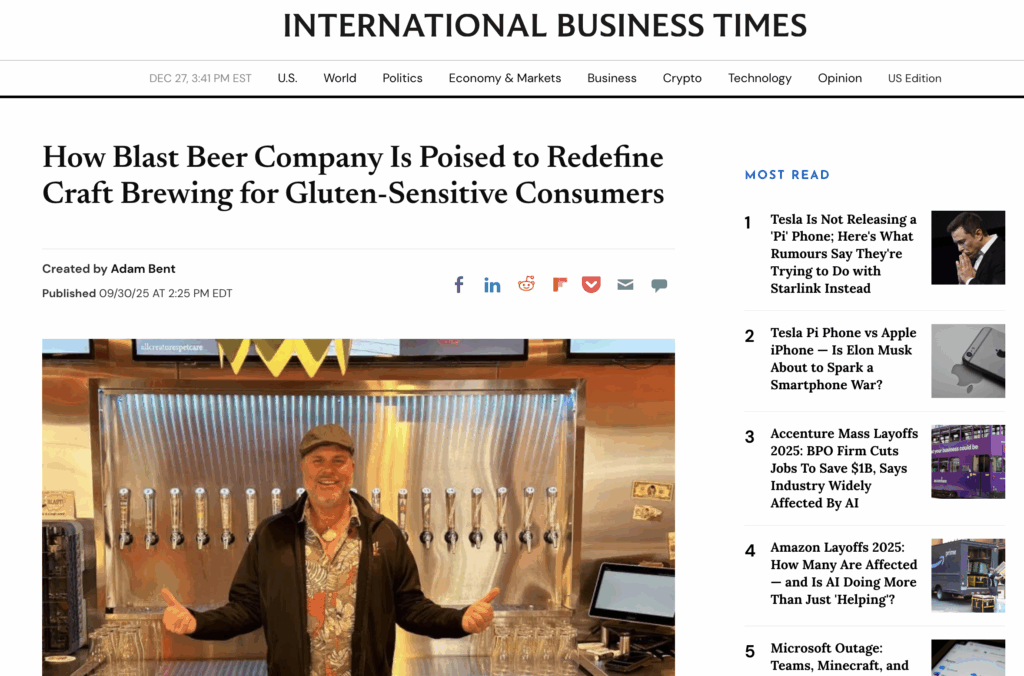Share article on LinkedIn
Viewport: 1024px width, 676px height.
point(492,285)
